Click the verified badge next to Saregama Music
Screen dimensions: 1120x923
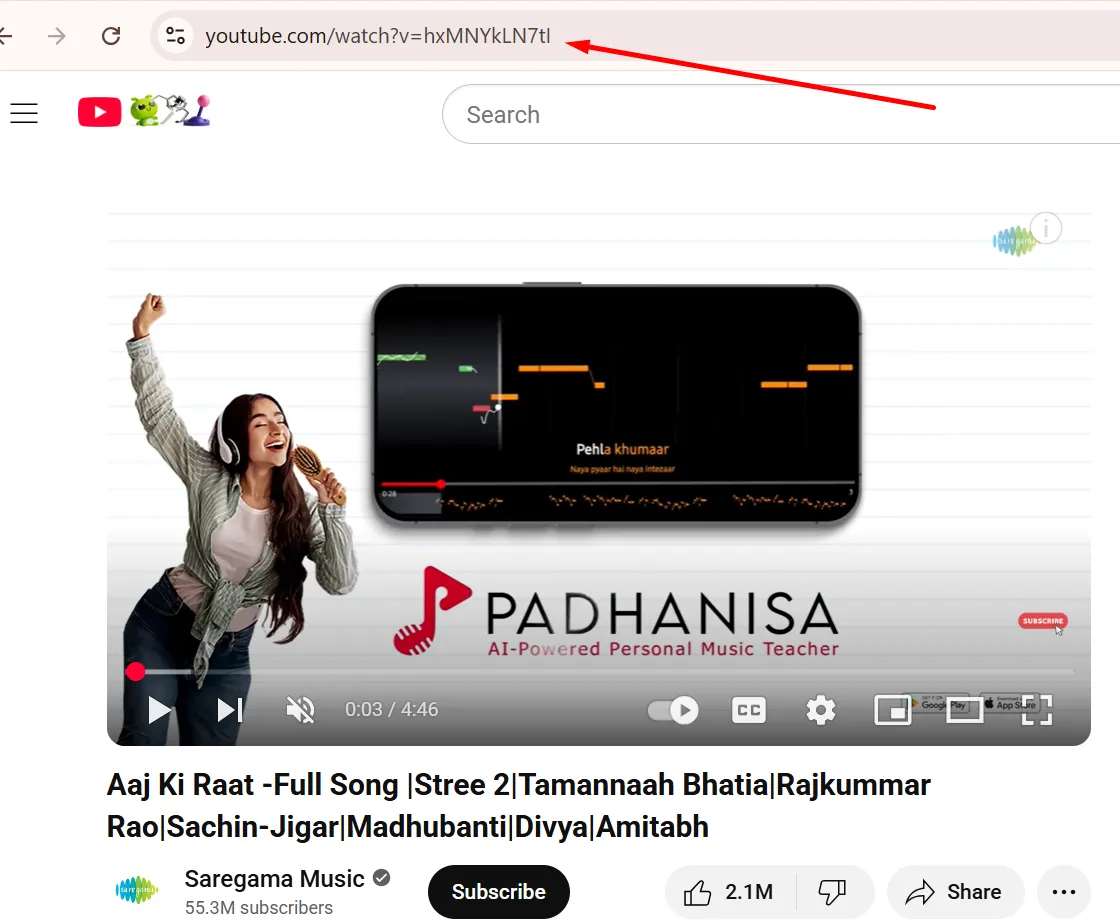[x=381, y=878]
